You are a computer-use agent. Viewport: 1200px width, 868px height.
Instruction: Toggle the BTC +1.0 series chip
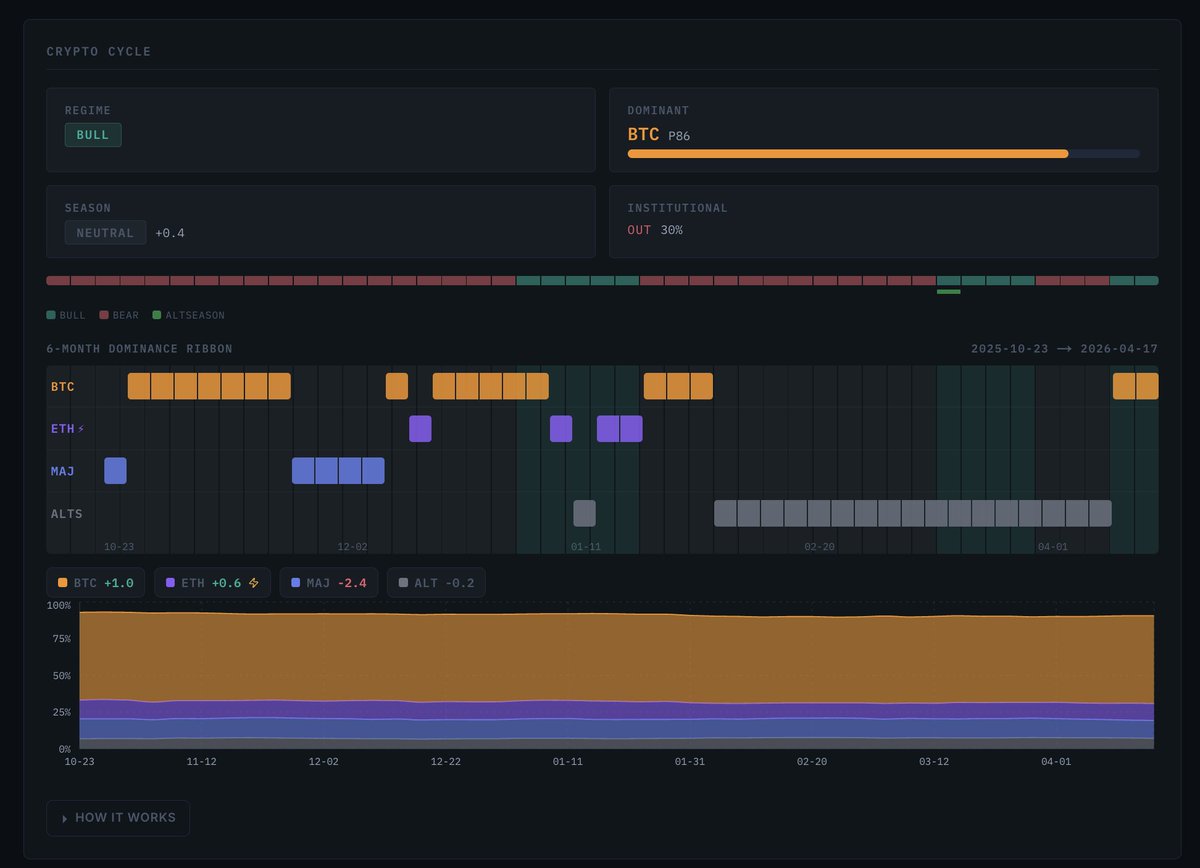click(96, 583)
